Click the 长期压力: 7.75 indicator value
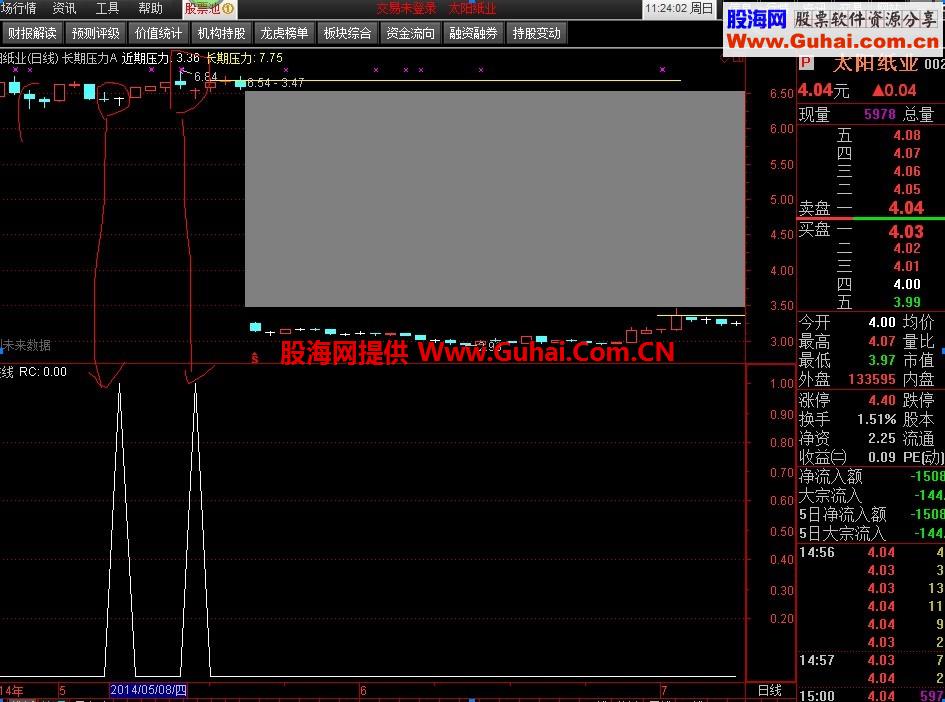This screenshot has width=945, height=702. pos(244,58)
